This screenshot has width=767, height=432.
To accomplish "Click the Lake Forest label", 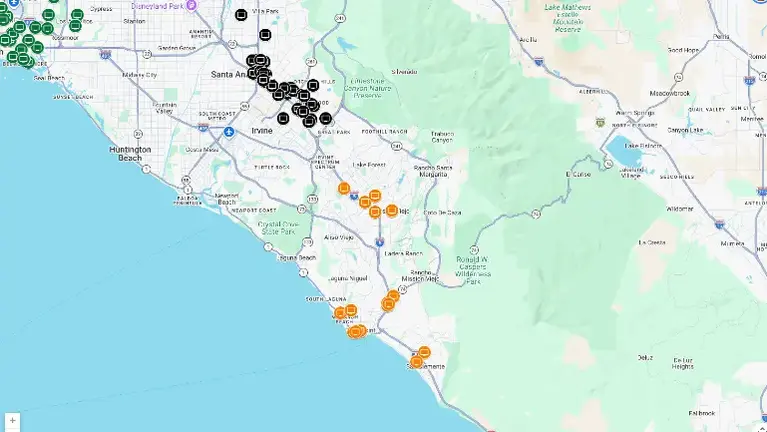I will pos(369,165).
